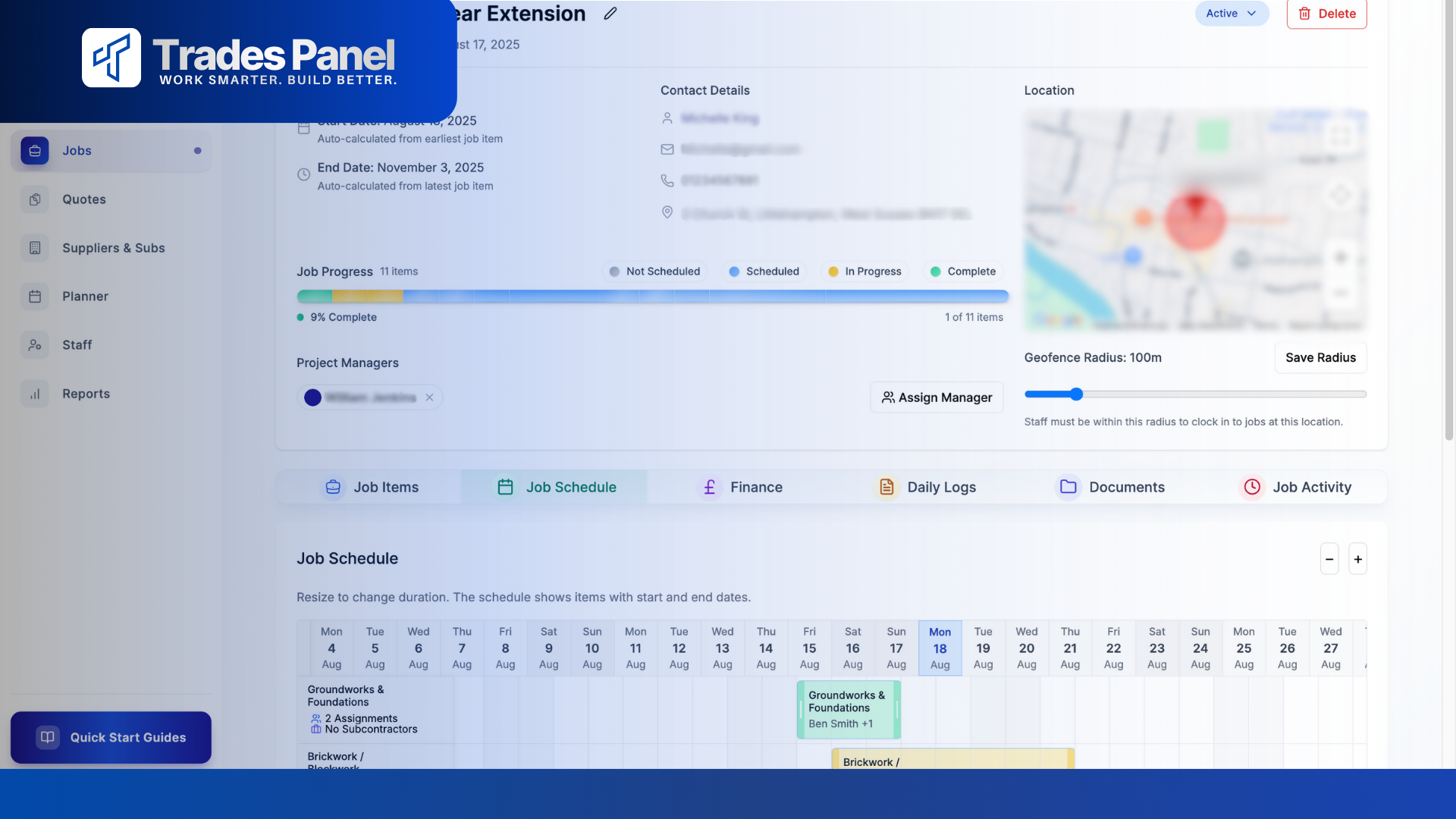Click the geofence radius slider handle

[x=1076, y=394]
